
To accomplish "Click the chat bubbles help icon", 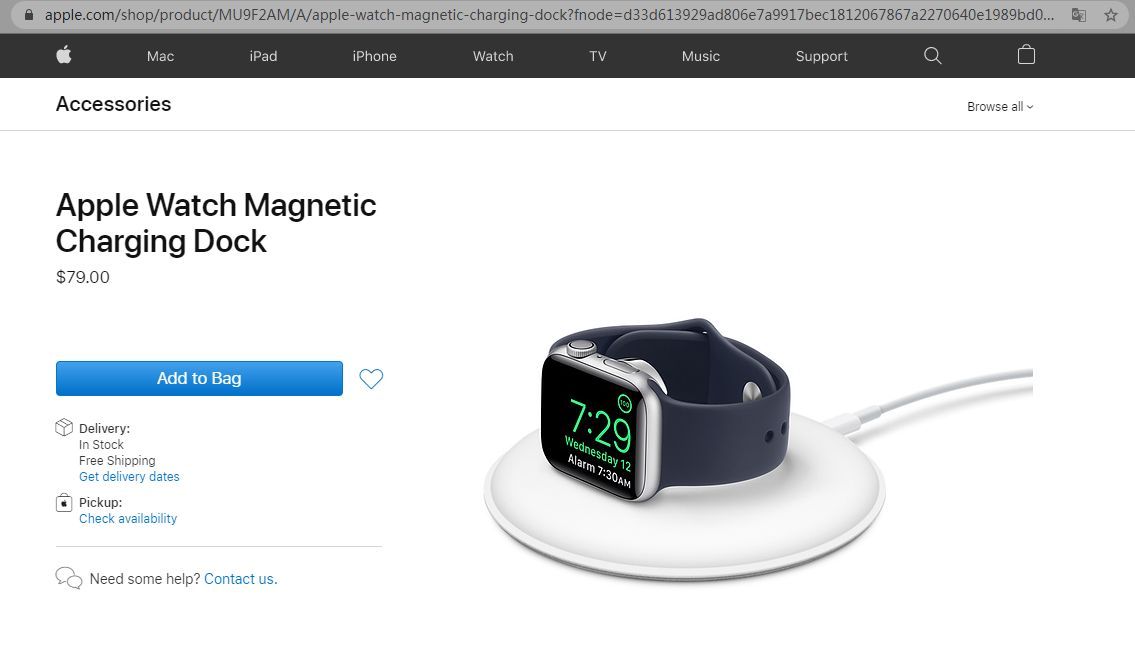I will [69, 578].
